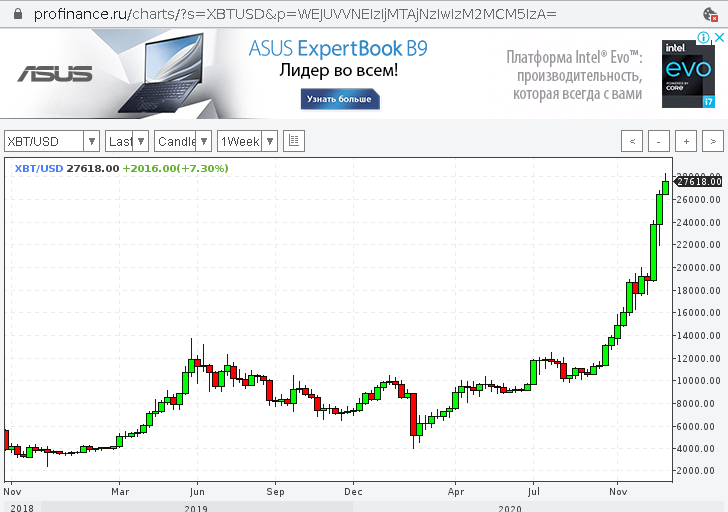Click the lock icon in address bar
728x512 pixels.
pos(15,14)
